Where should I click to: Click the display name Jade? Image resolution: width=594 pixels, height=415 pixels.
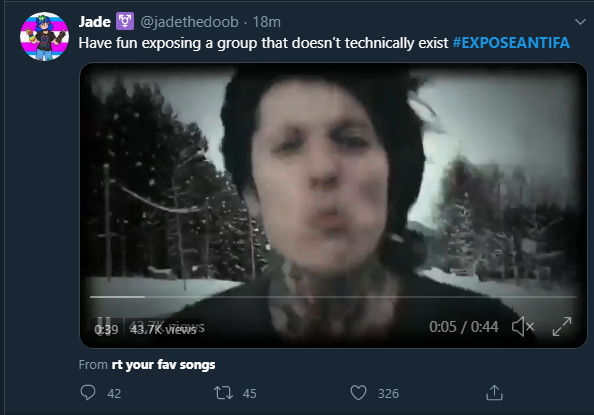pos(94,22)
